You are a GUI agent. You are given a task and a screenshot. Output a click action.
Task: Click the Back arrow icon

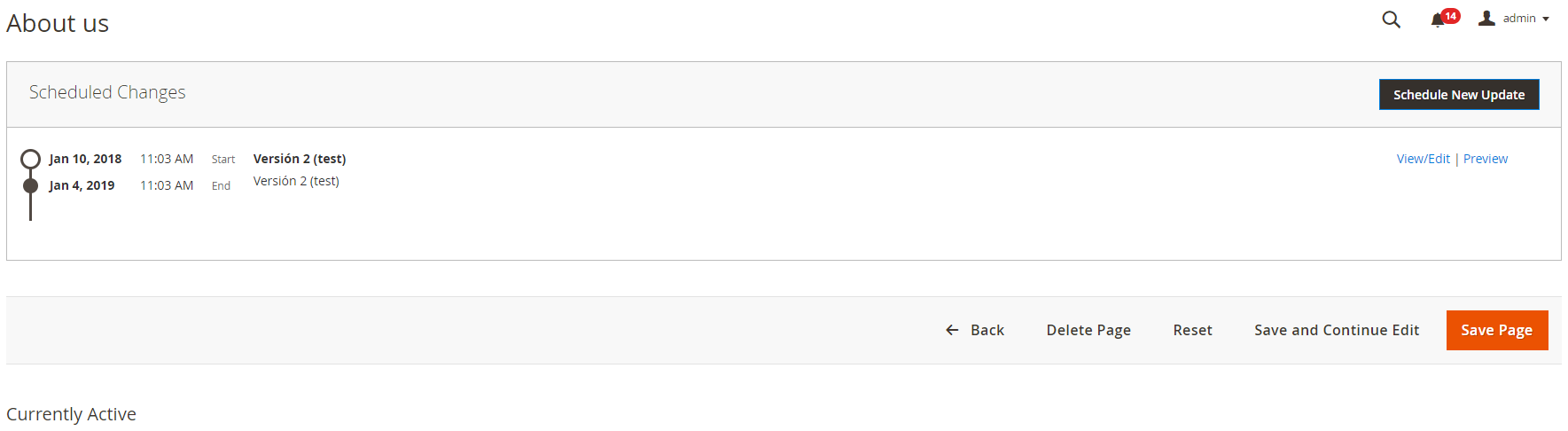952,330
